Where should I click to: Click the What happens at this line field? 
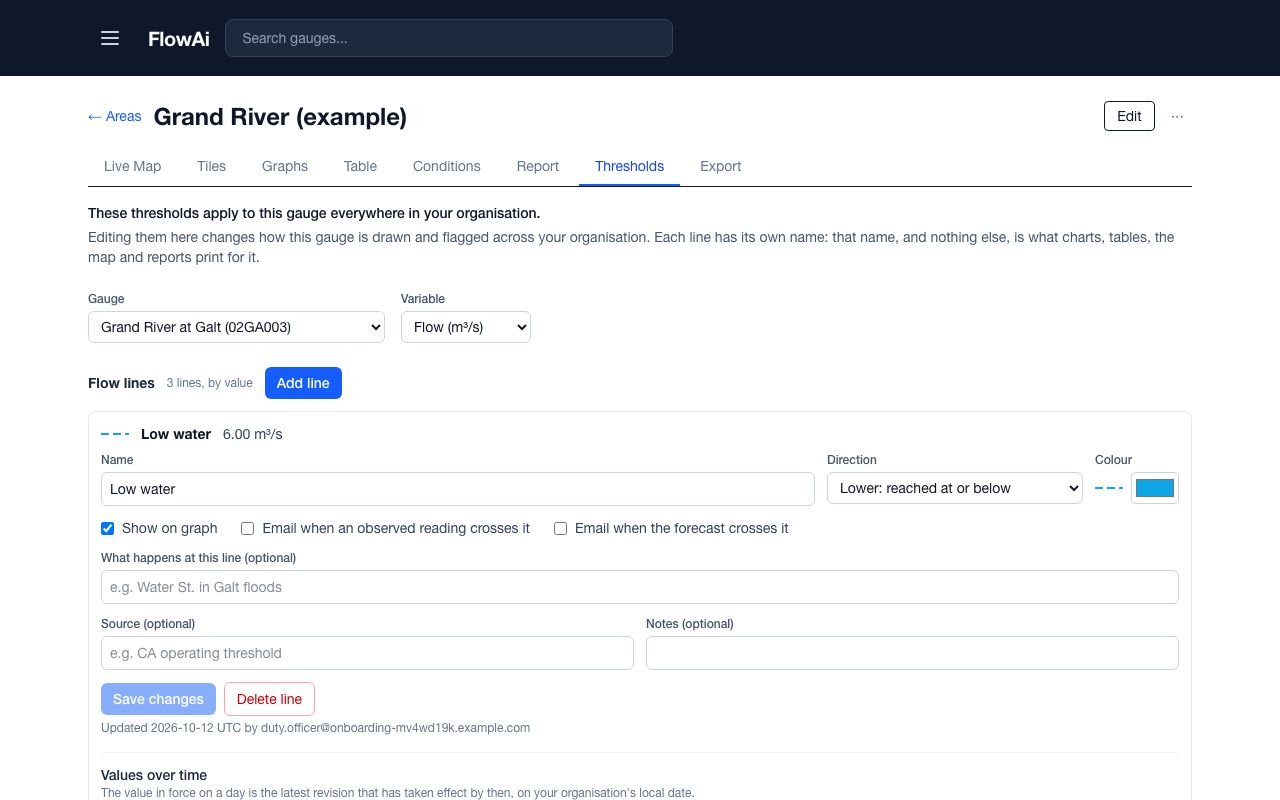point(640,587)
